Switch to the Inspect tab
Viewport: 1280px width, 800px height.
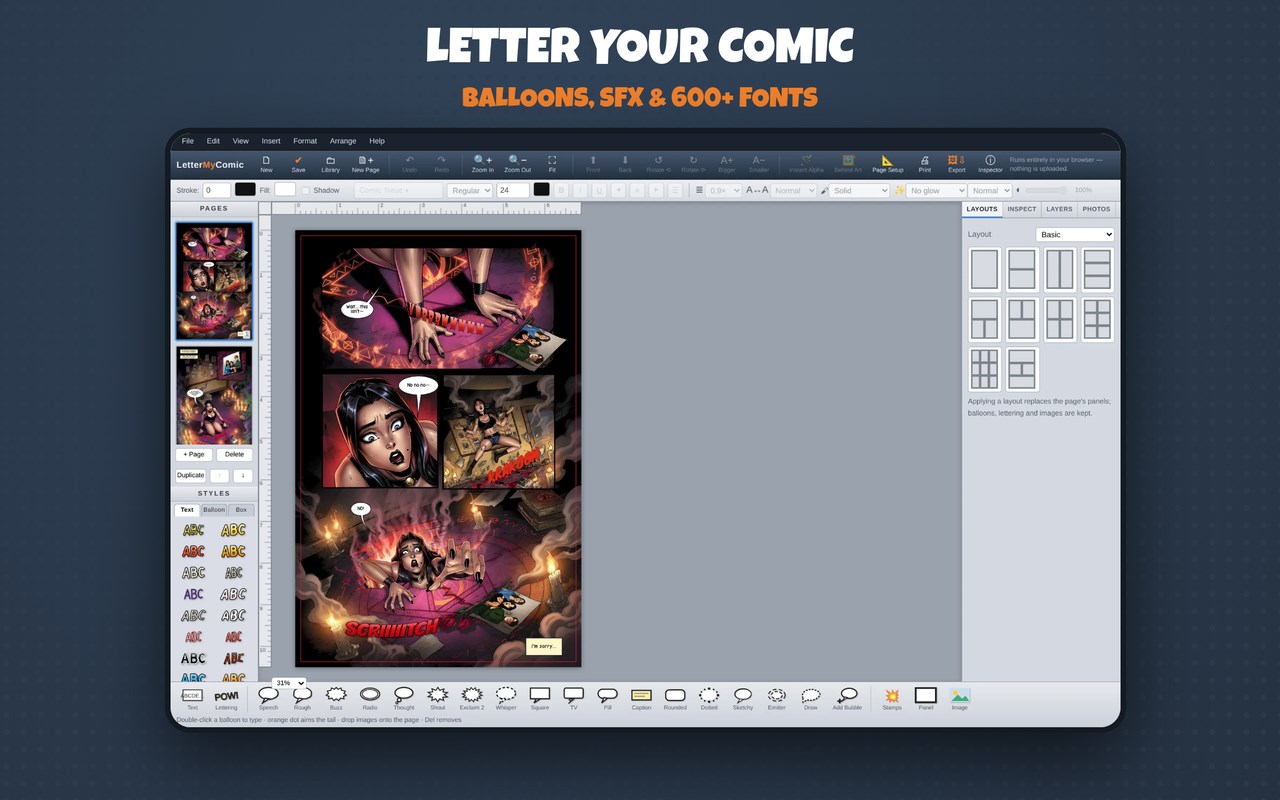tap(1022, 209)
